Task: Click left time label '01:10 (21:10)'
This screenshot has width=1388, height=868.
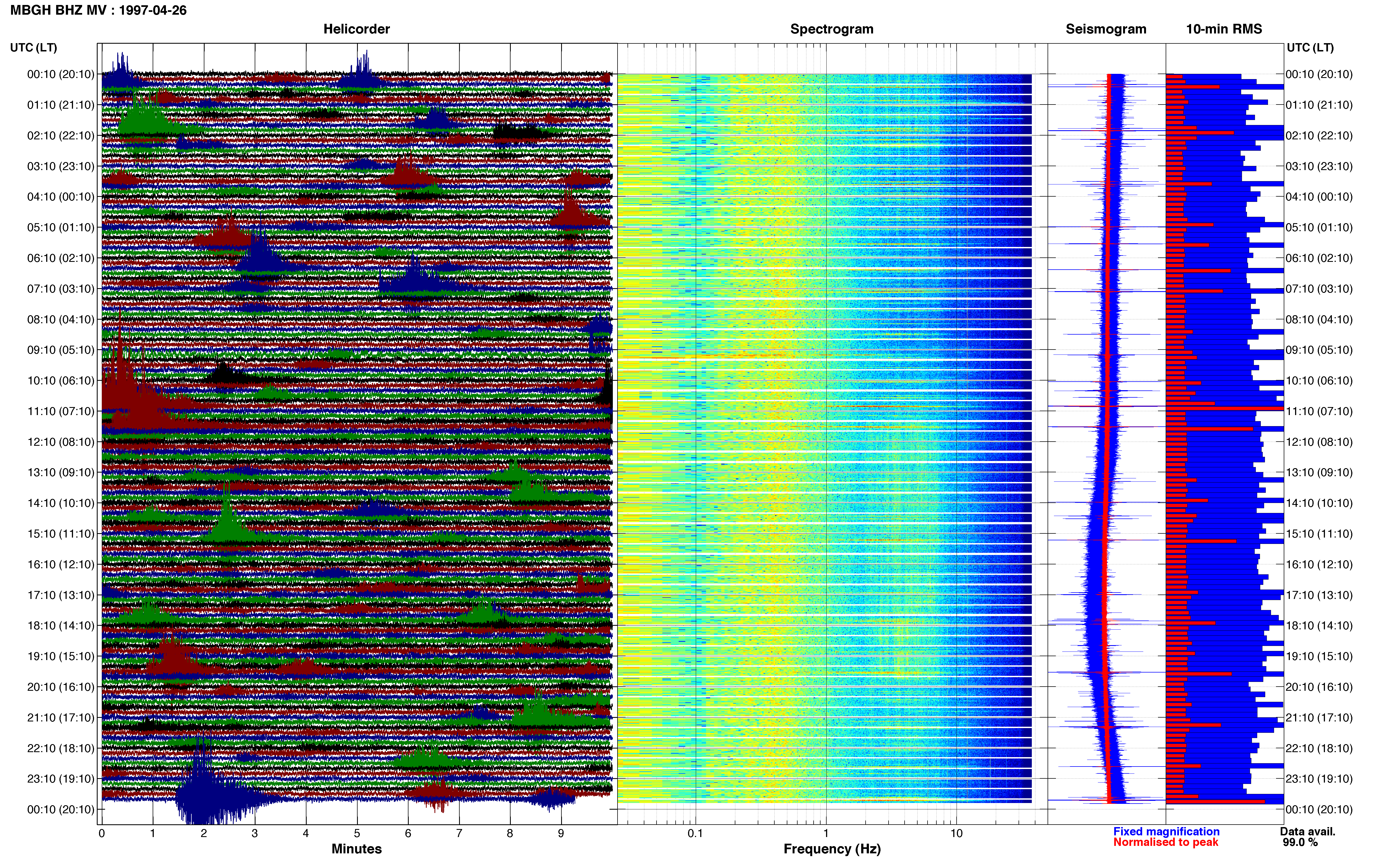Action: 61,105
